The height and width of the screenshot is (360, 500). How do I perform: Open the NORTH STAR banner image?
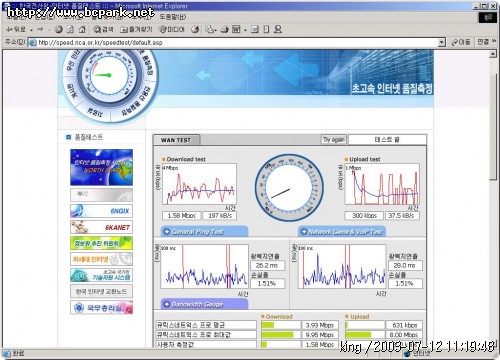click(101, 167)
